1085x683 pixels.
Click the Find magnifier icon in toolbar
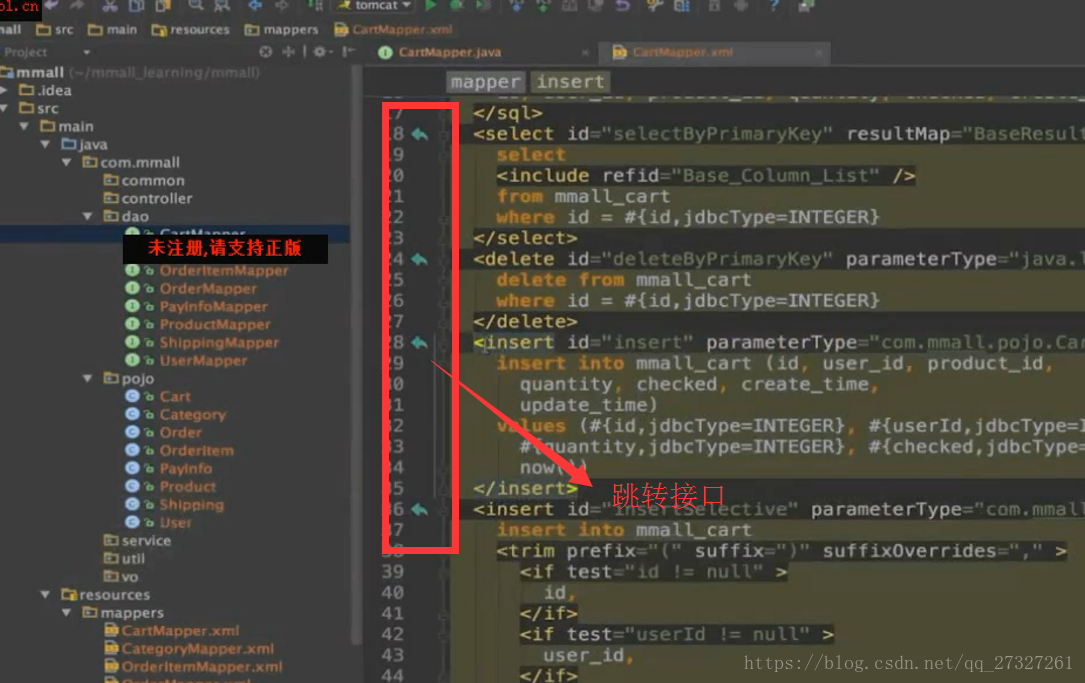(x=196, y=6)
